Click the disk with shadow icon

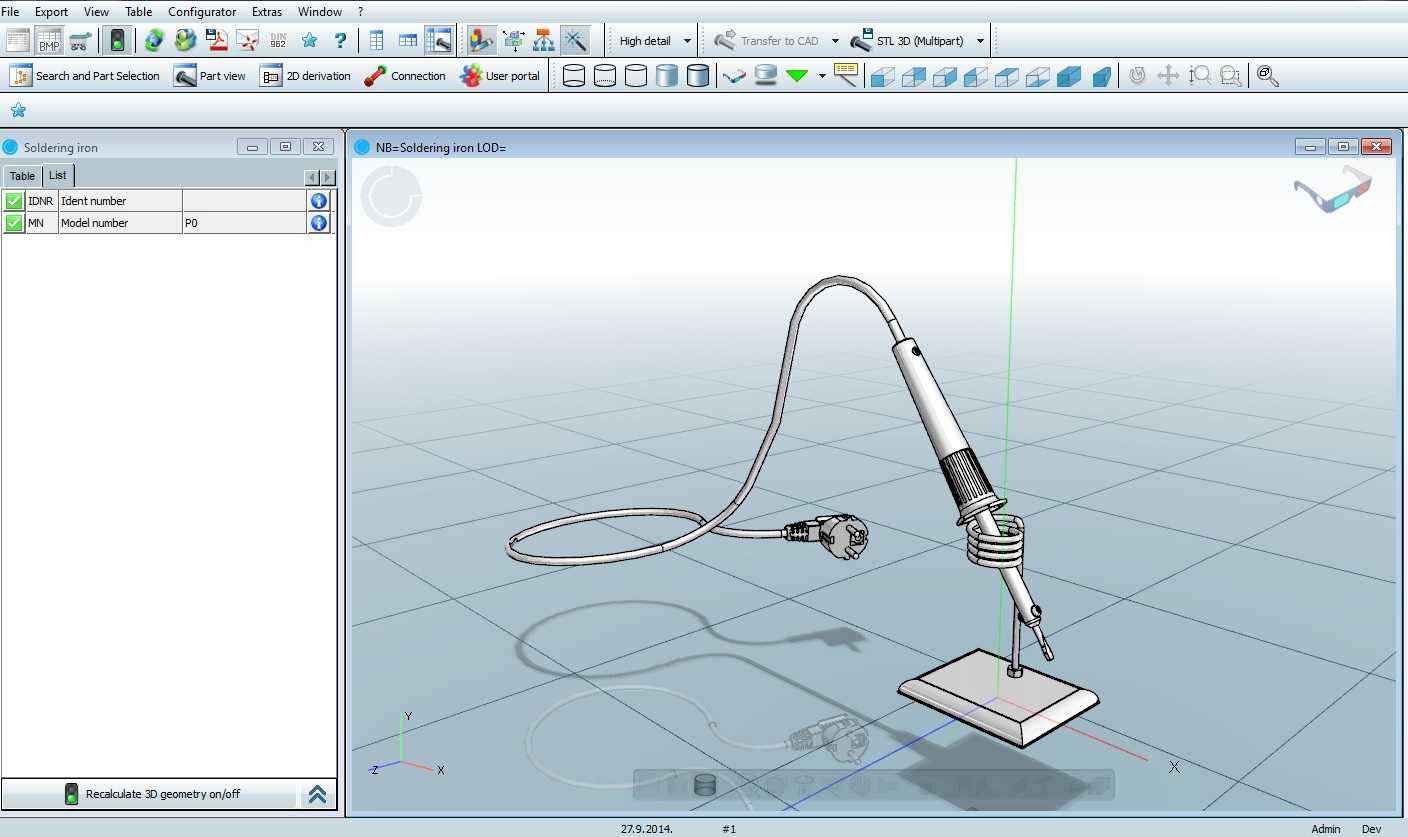pyautogui.click(x=766, y=76)
